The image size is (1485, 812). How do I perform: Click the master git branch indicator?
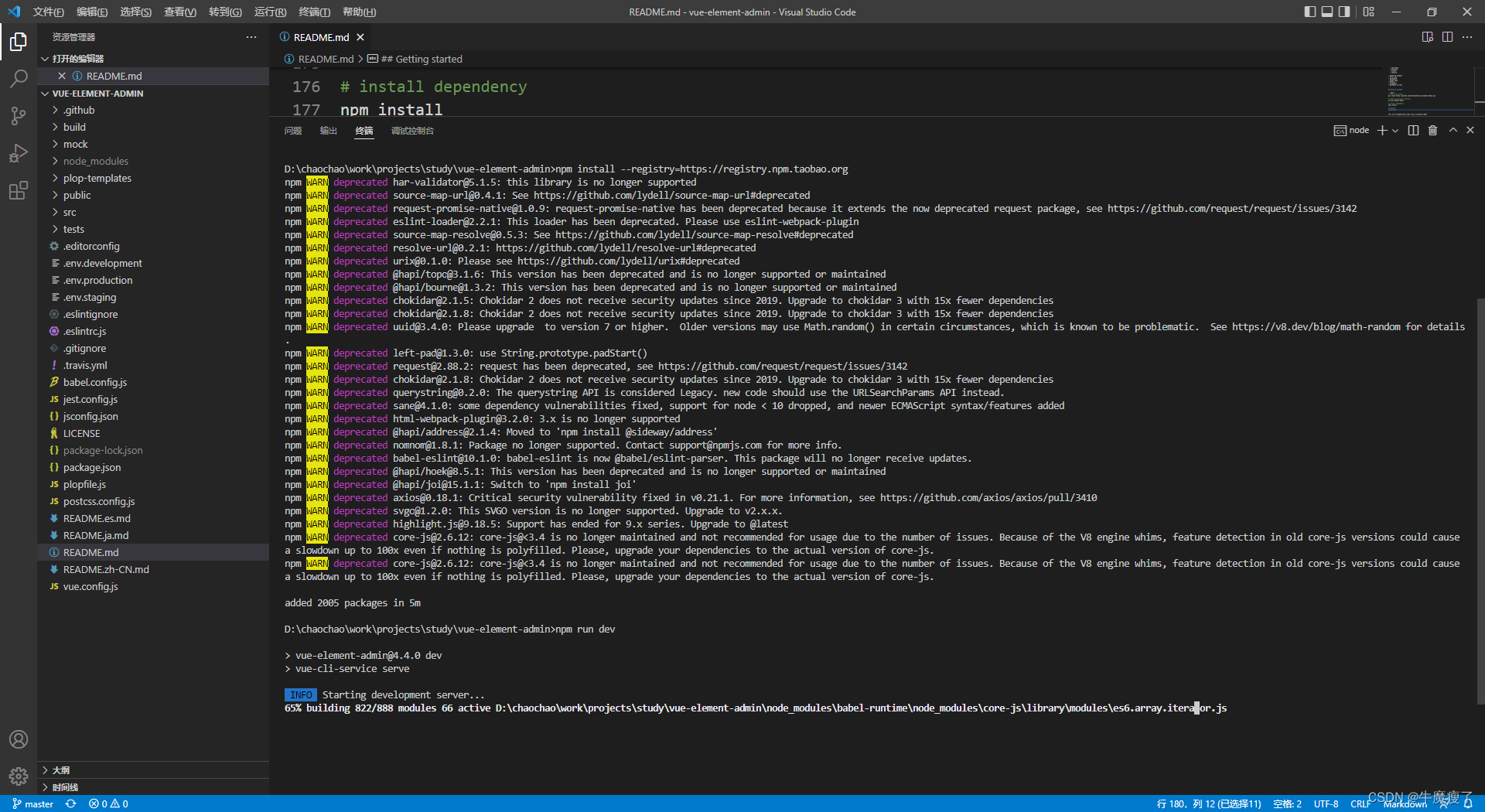click(32, 803)
